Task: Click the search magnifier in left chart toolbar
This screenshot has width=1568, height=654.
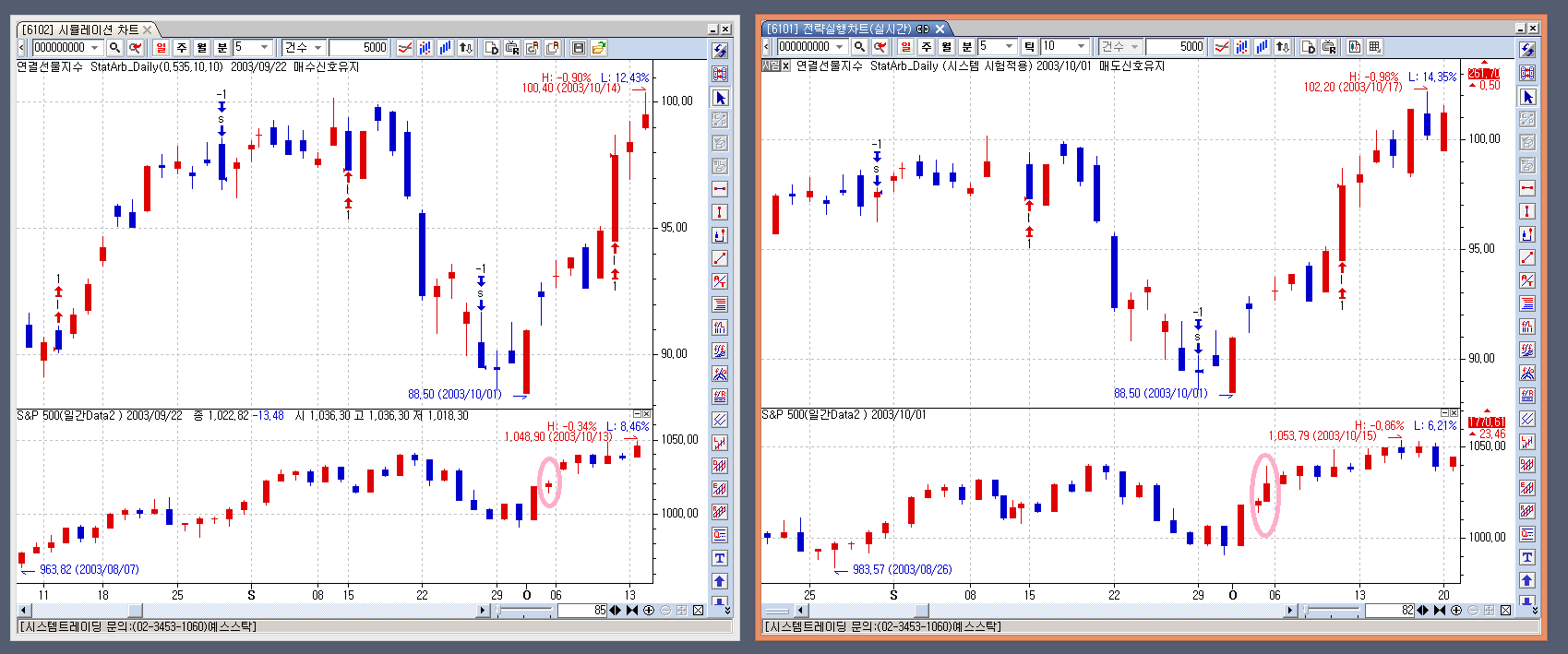Action: [x=114, y=47]
